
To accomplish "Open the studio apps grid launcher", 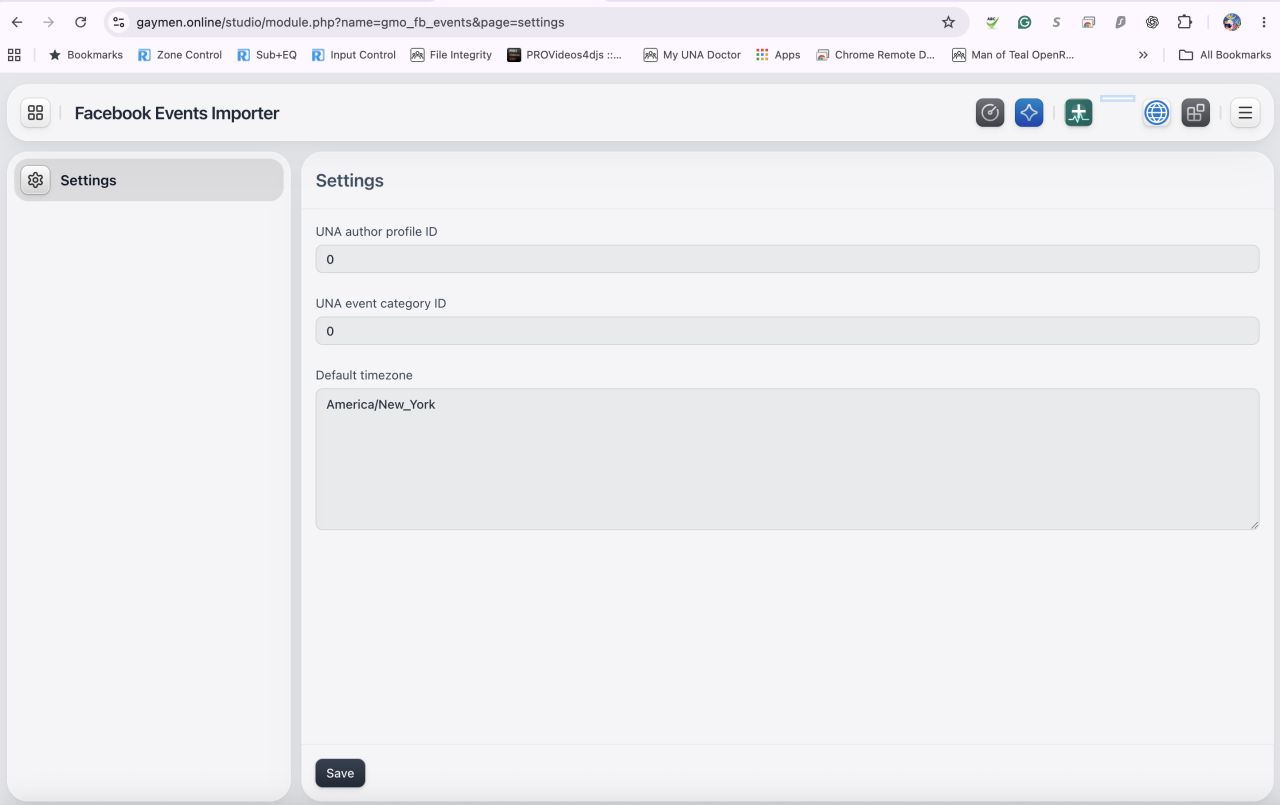I will [35, 113].
